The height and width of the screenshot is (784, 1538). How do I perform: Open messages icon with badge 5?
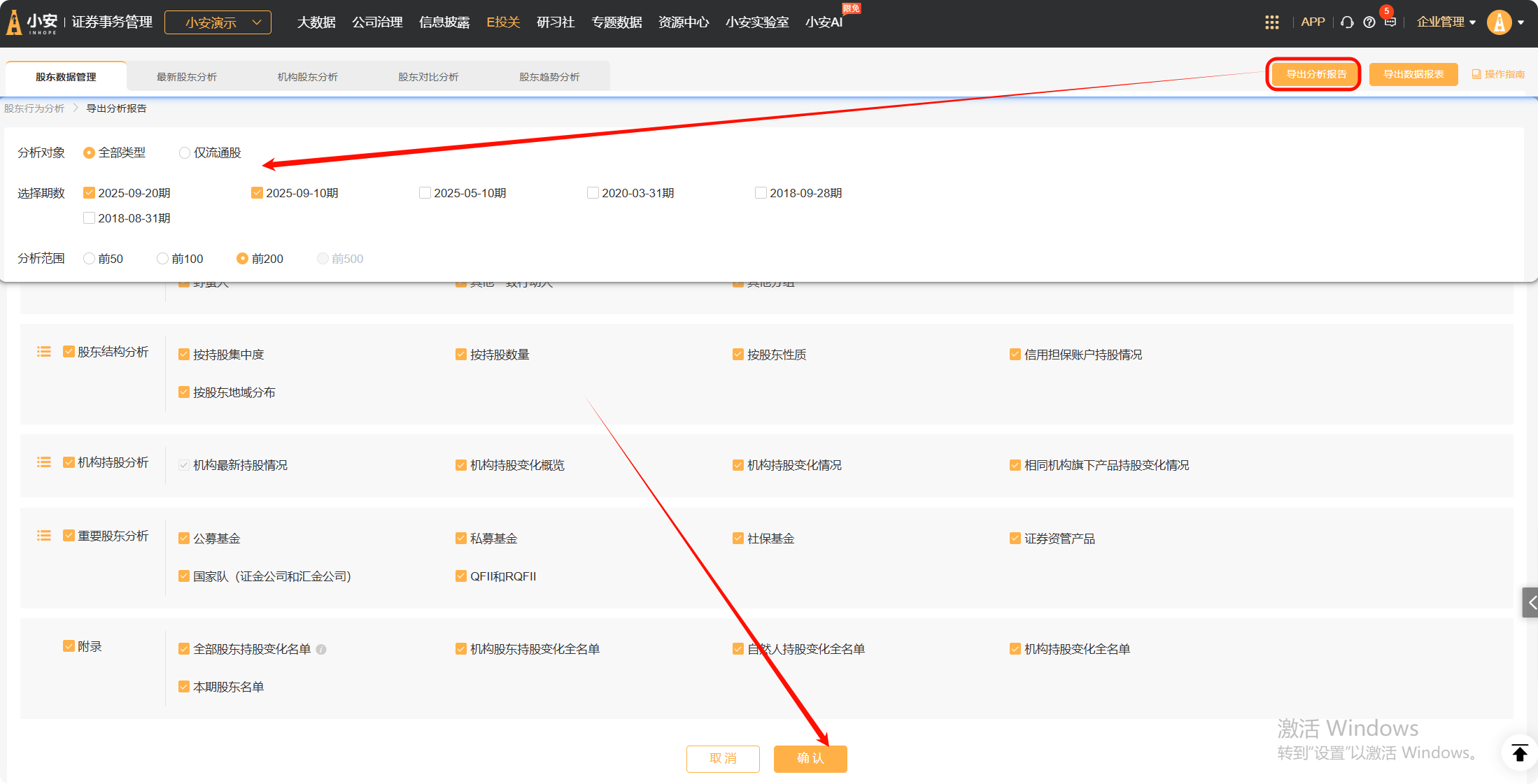[1390, 22]
